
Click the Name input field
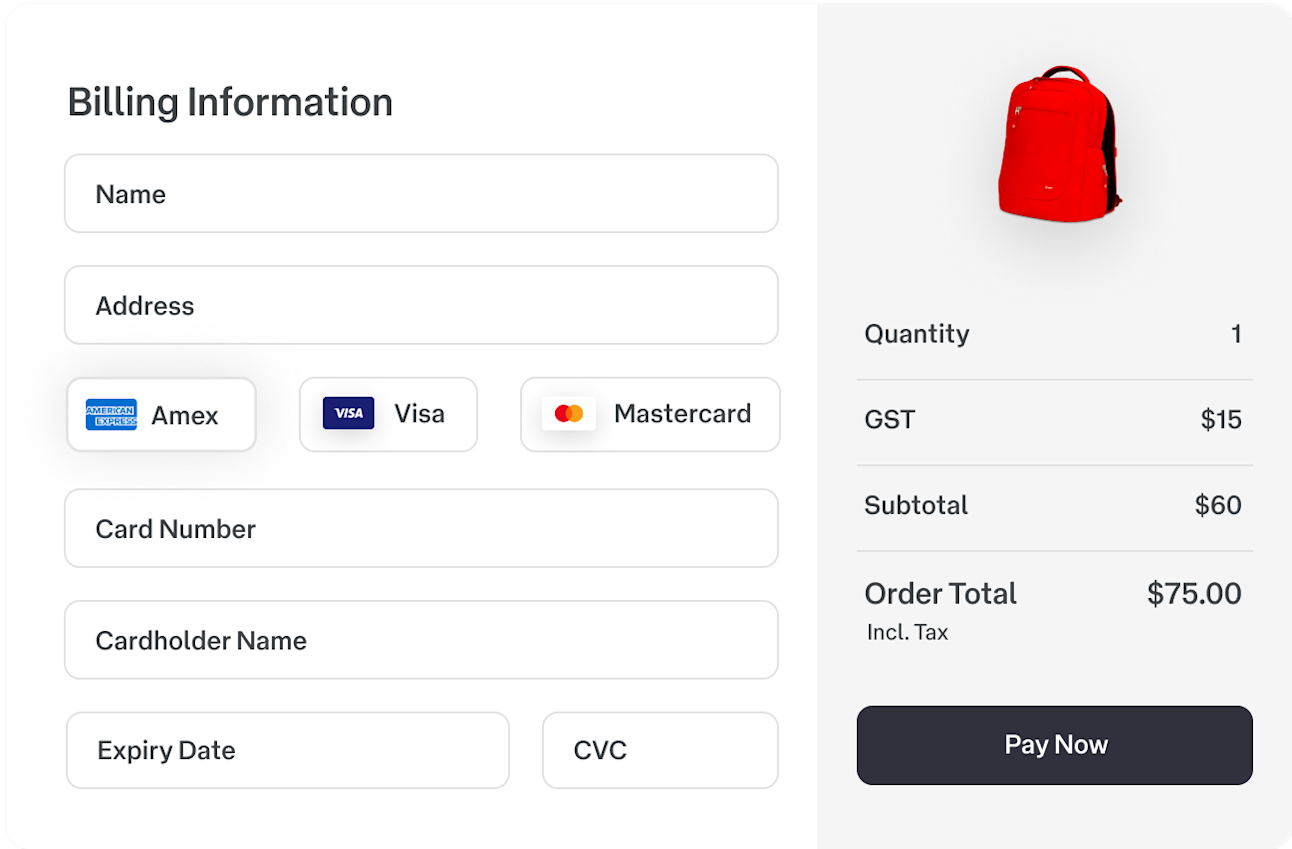tap(421, 193)
